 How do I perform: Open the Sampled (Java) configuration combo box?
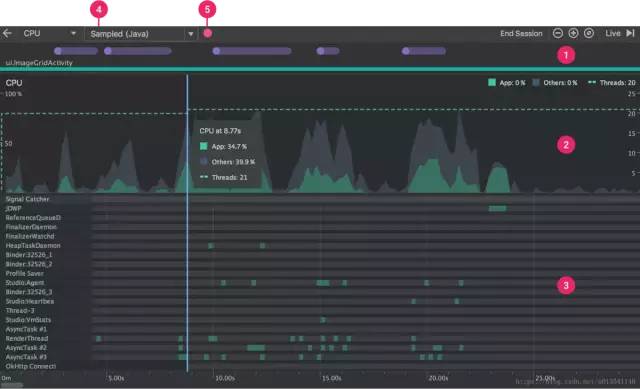point(141,34)
